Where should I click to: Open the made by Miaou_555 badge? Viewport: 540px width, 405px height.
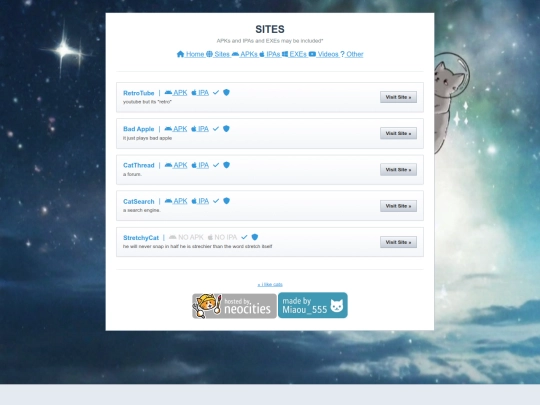pyautogui.click(x=313, y=305)
